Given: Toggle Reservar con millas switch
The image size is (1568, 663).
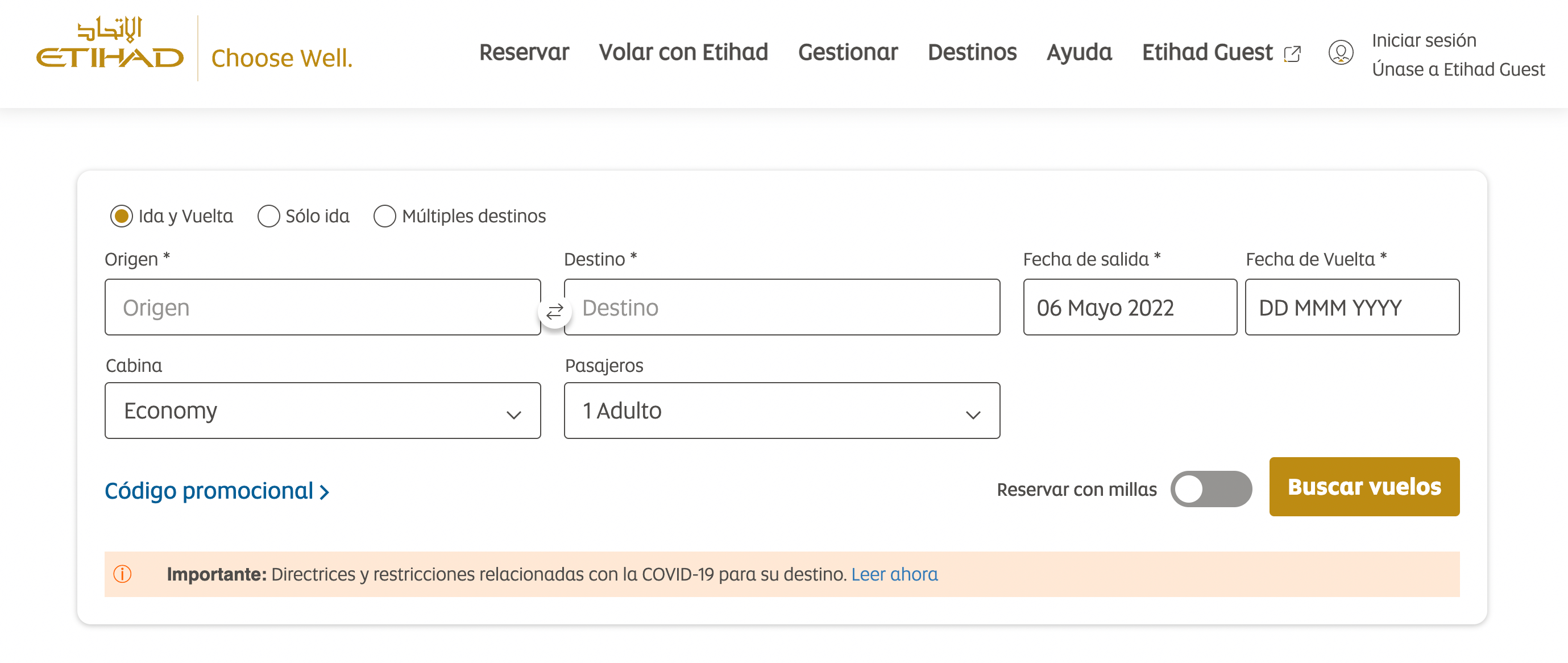Looking at the screenshot, I should [x=1211, y=489].
